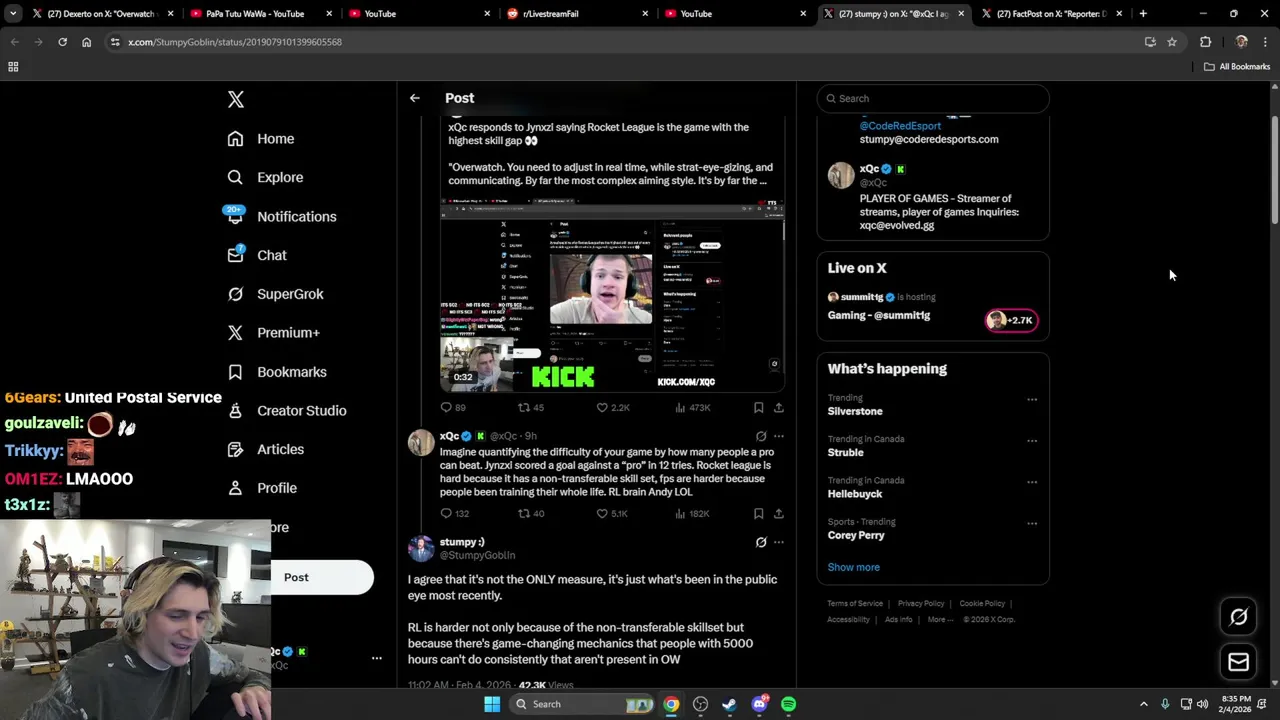
Task: Click Grok icon on xQc's post
Action: (x=761, y=436)
